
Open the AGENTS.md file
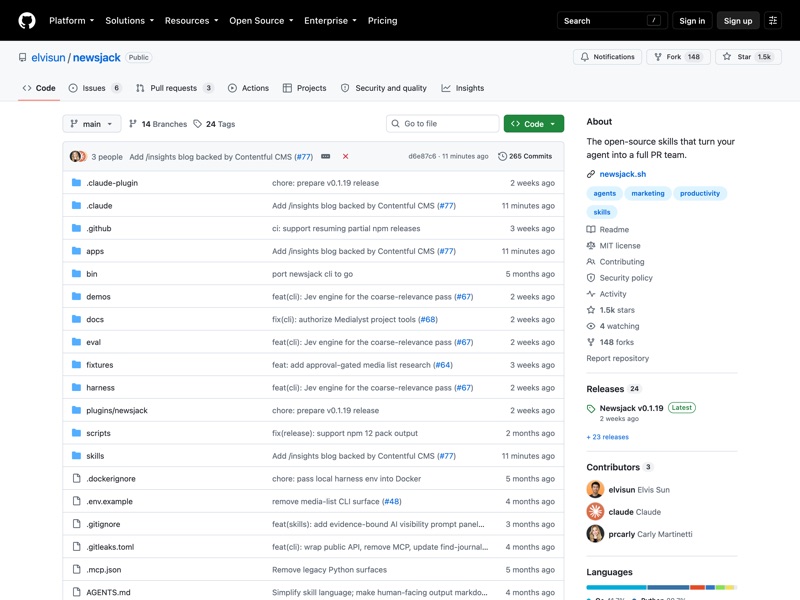click(108, 592)
